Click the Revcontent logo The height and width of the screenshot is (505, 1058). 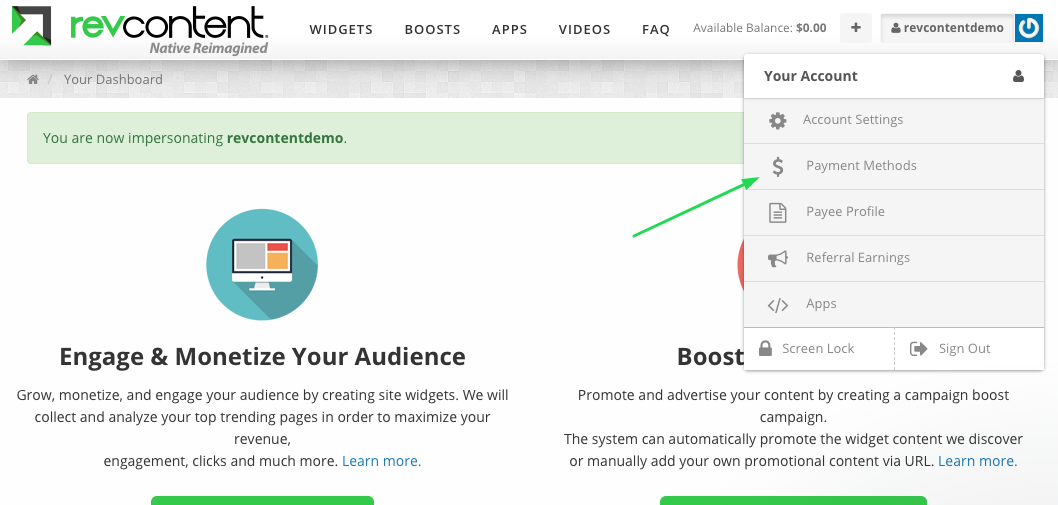(140, 30)
